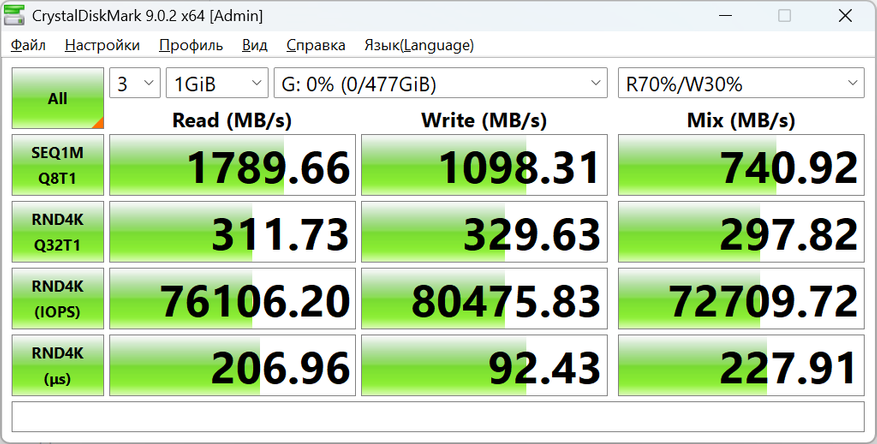Open the Язык(Language) menu
This screenshot has height=444, width=877.
coord(419,45)
